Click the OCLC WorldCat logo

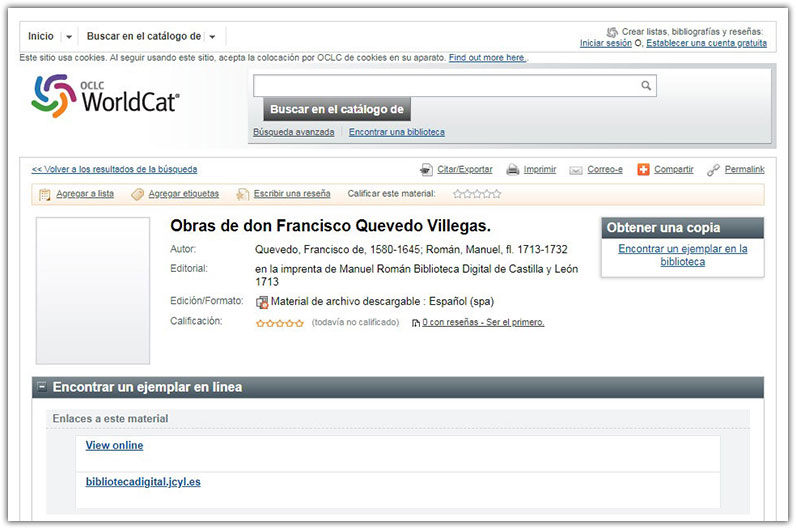tap(105, 95)
